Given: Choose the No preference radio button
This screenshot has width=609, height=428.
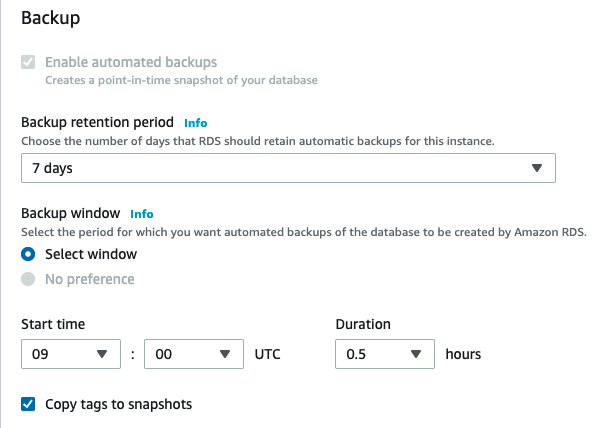Looking at the screenshot, I should 28,279.
